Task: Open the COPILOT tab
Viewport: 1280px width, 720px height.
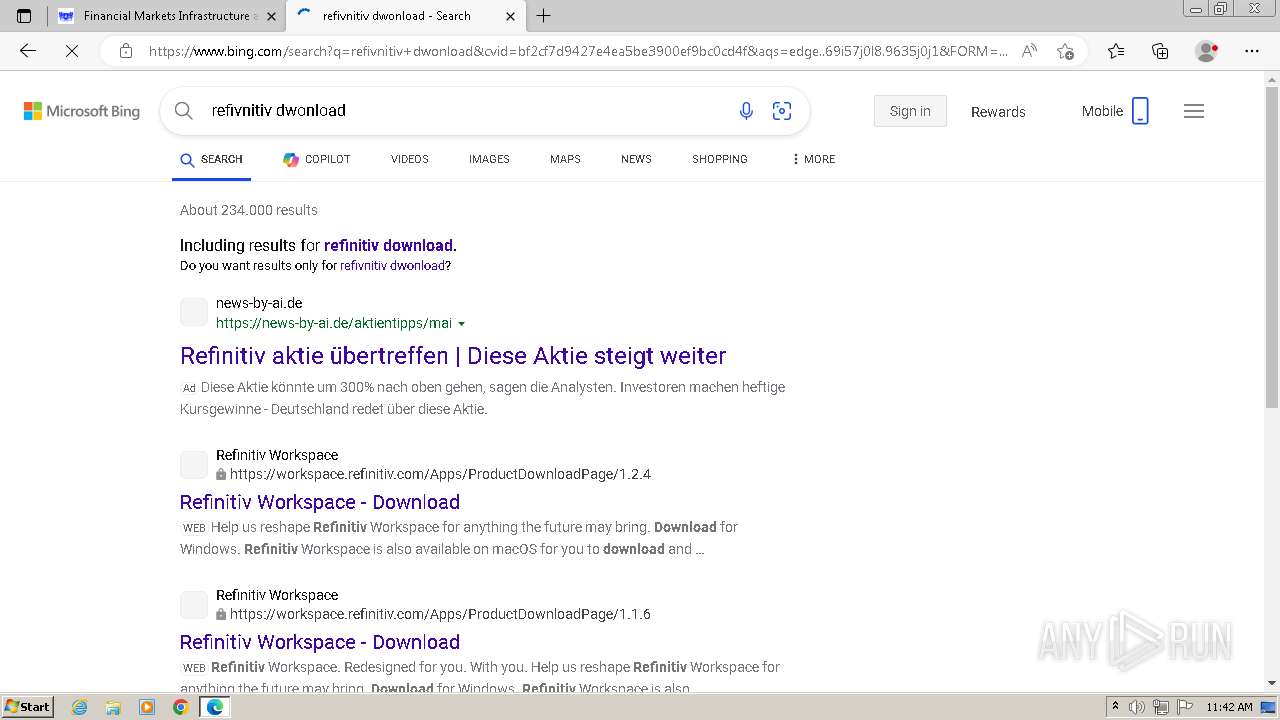Action: [316, 159]
